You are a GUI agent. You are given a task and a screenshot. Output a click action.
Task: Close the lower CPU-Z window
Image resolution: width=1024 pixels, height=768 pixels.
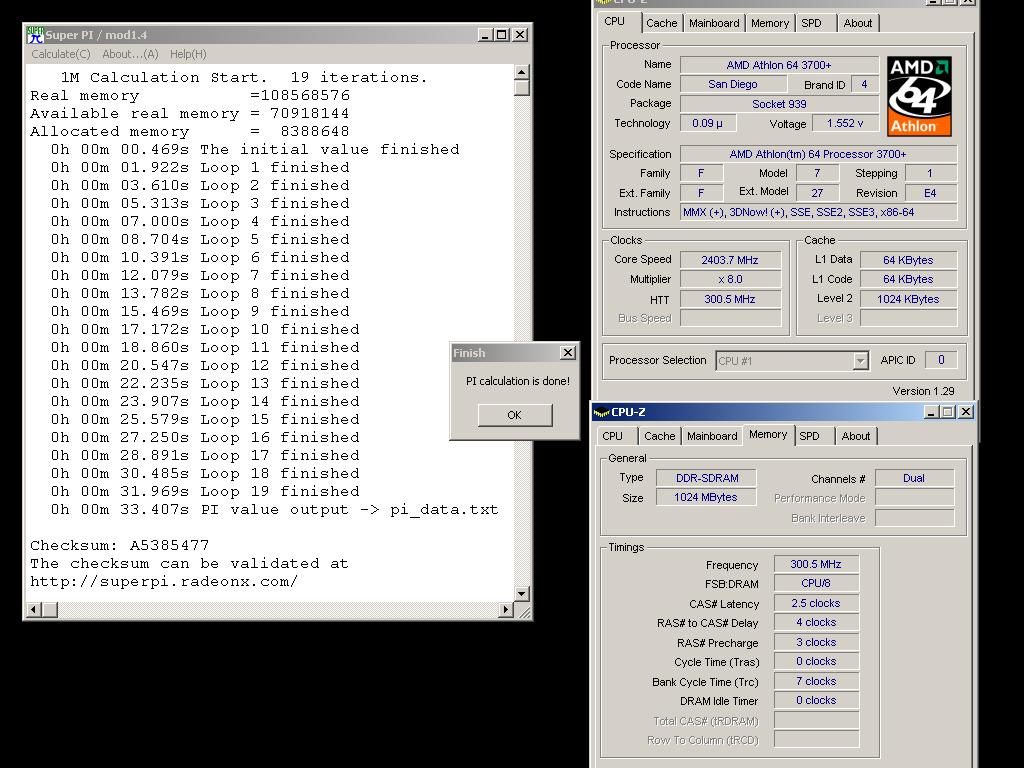(x=966, y=412)
